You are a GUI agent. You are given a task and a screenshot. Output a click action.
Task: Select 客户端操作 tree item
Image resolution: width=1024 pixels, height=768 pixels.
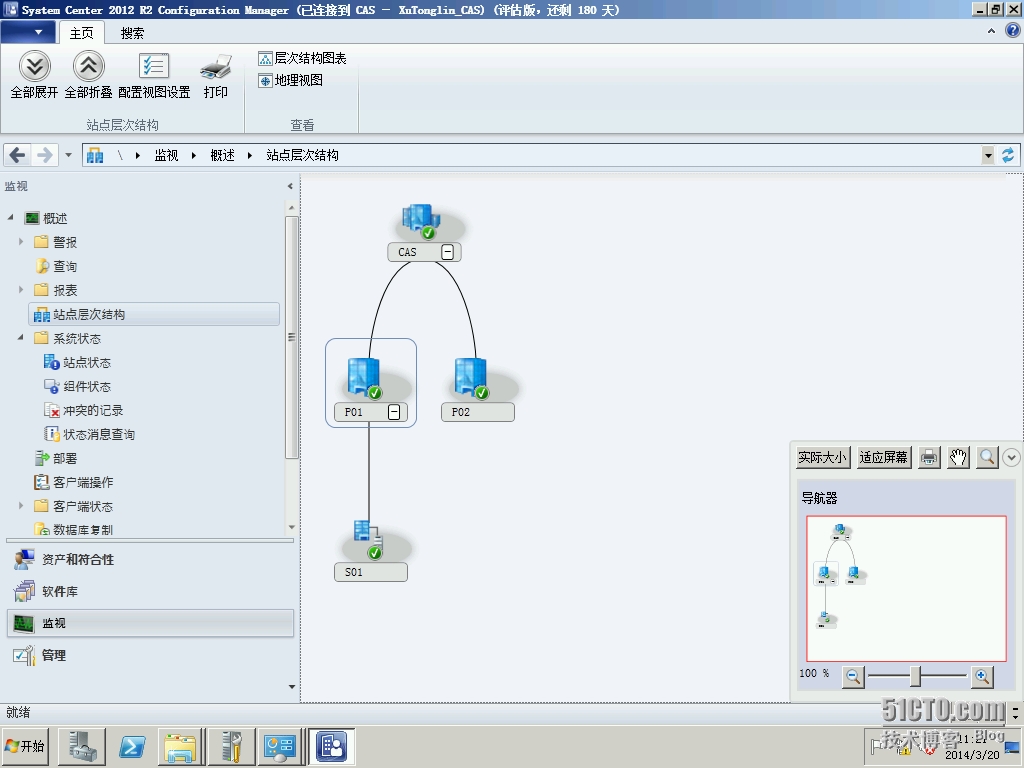click(x=74, y=482)
